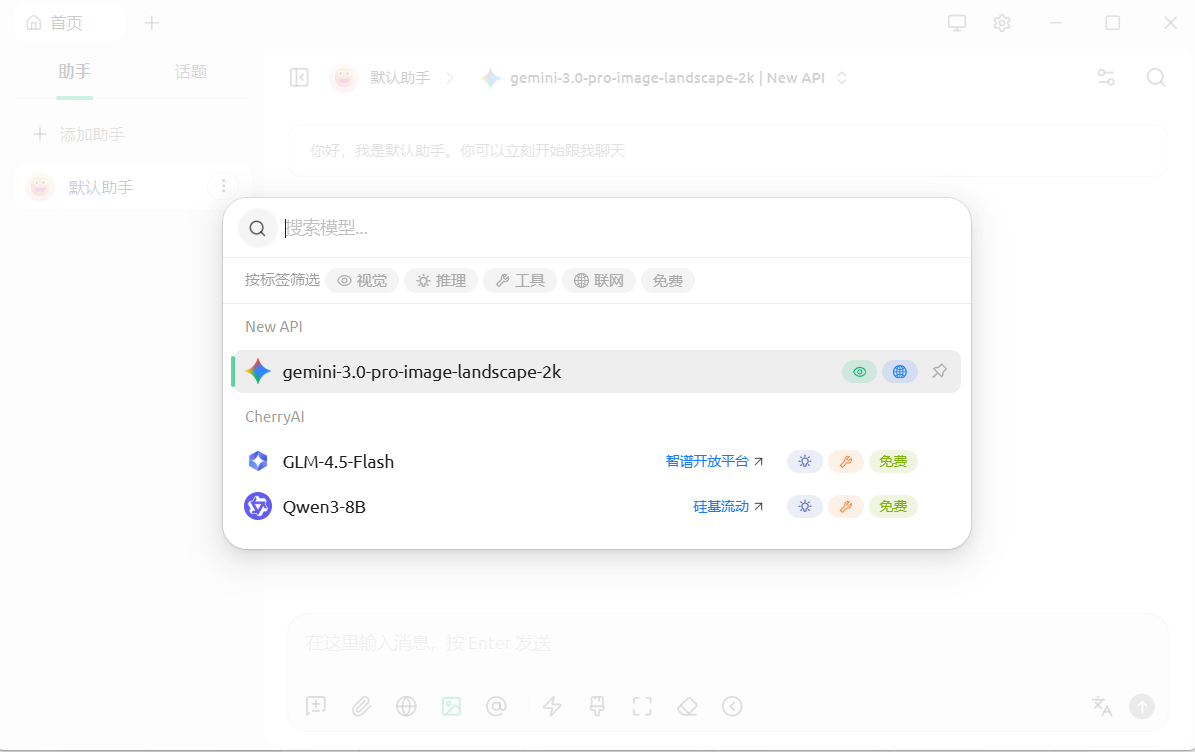The image size is (1195, 752).
Task: Click the search magnifier icon in model popup
Action: click(x=258, y=228)
